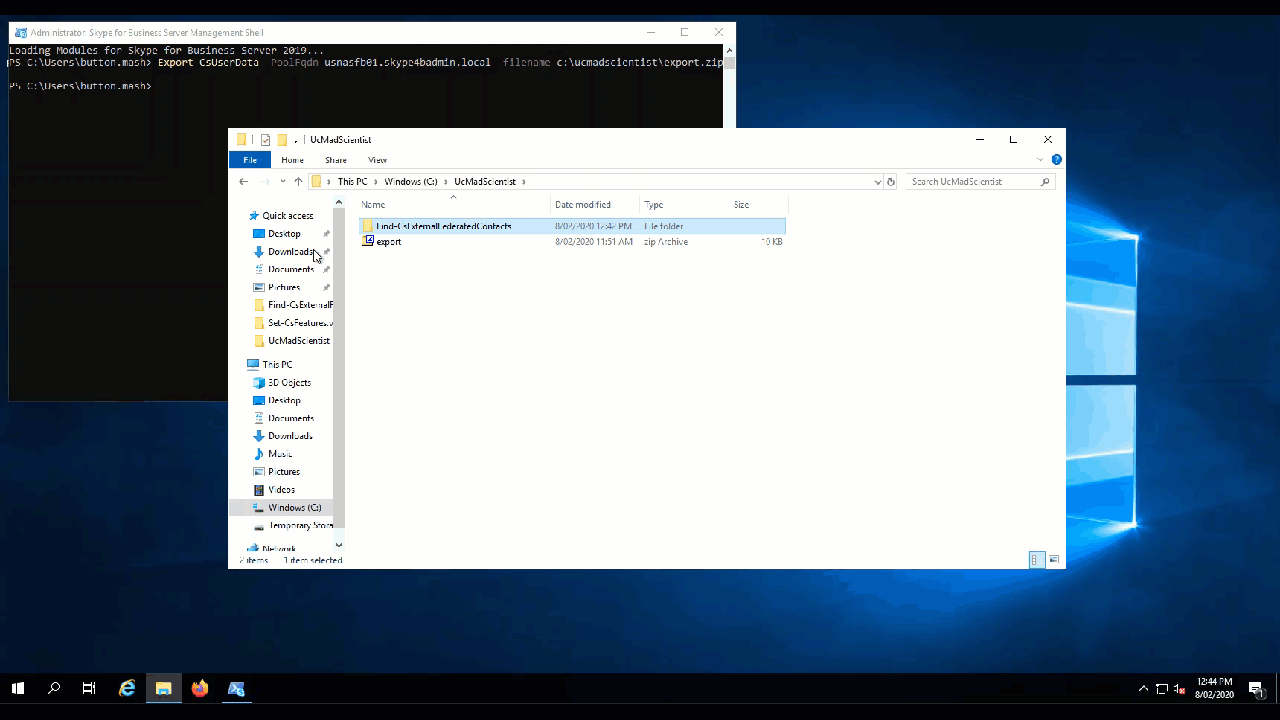The width and height of the screenshot is (1280, 720).
Task: Open the Home ribbon tab
Action: coord(292,160)
